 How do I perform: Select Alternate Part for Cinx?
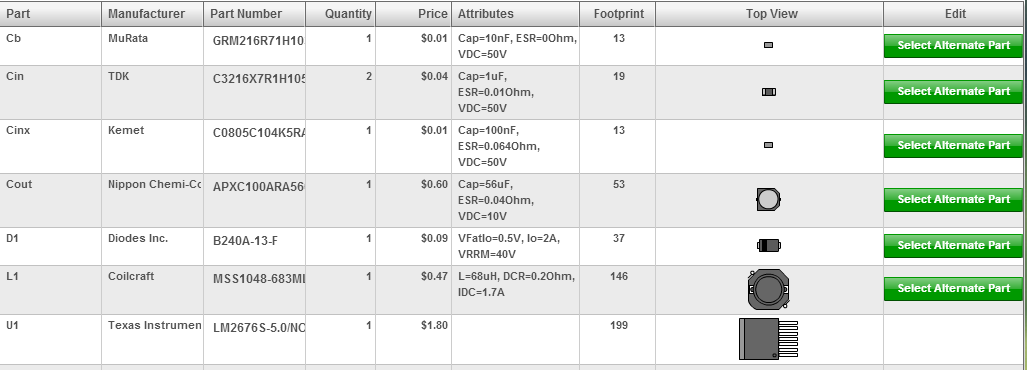click(x=953, y=145)
